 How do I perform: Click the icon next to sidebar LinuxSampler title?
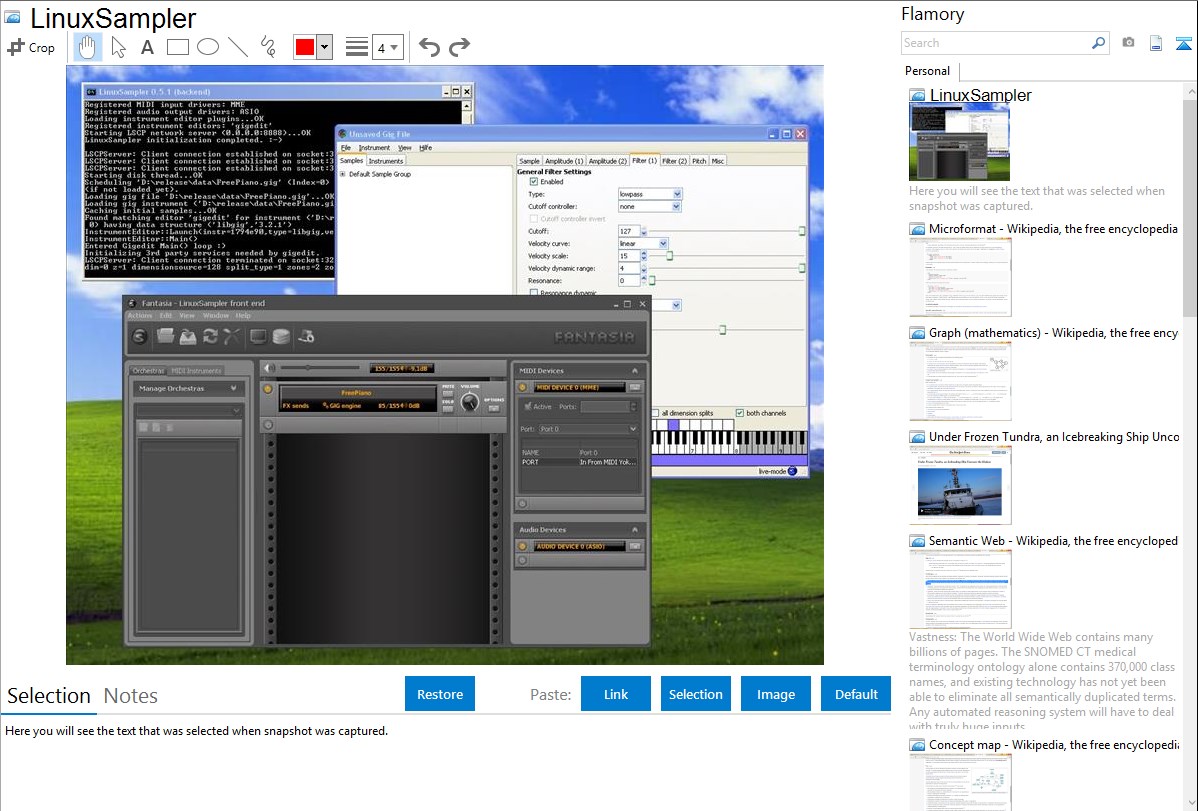917,96
